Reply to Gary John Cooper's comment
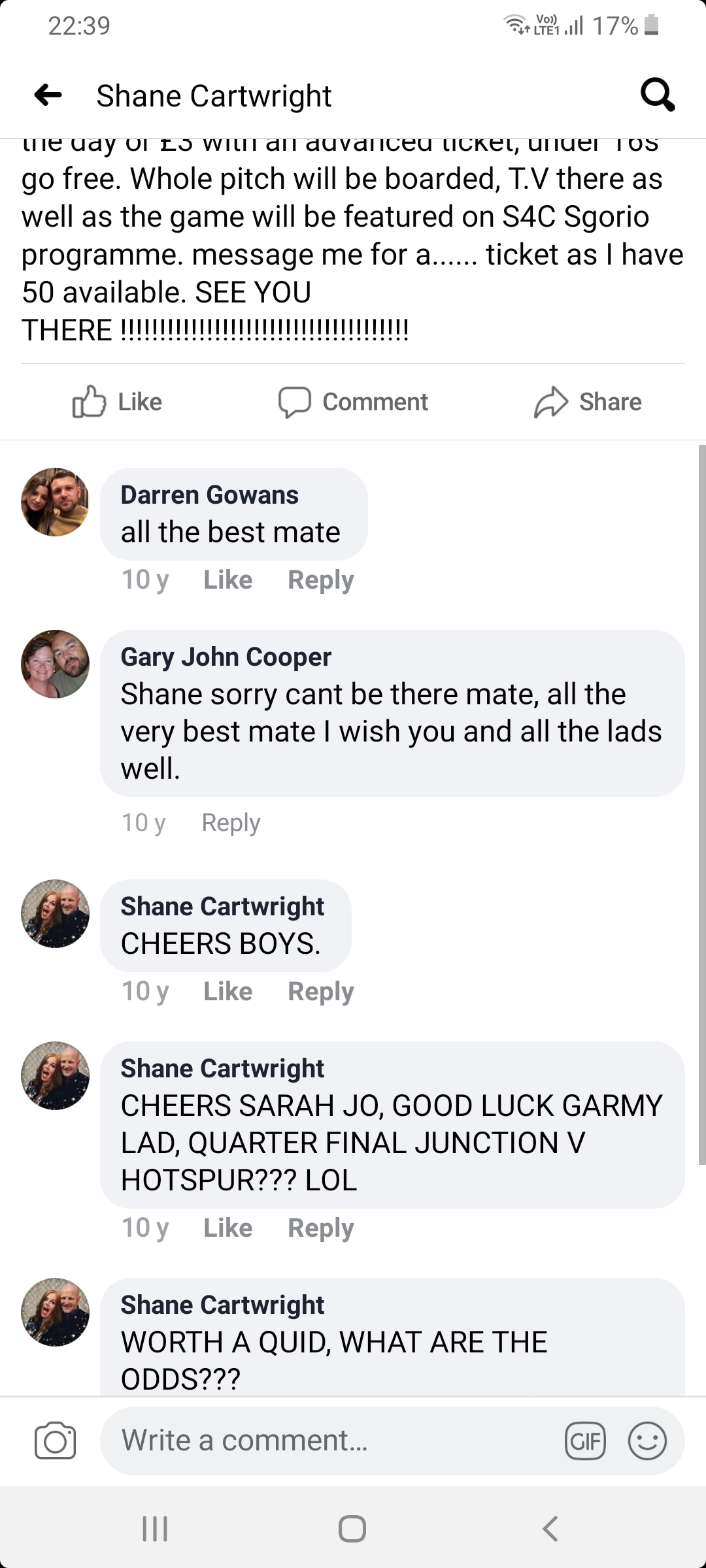706x1568 pixels. pyautogui.click(x=231, y=823)
